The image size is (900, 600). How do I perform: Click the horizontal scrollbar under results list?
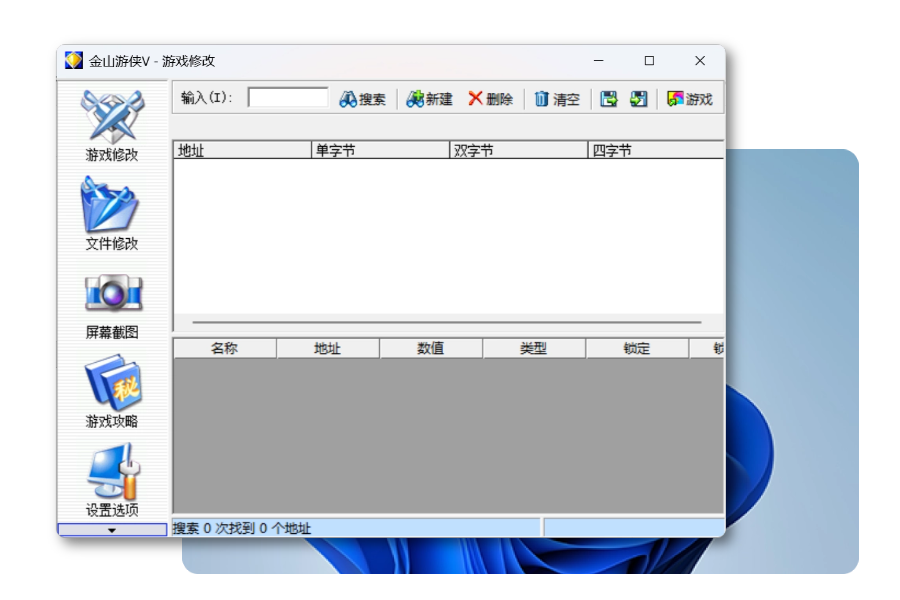[x=447, y=323]
